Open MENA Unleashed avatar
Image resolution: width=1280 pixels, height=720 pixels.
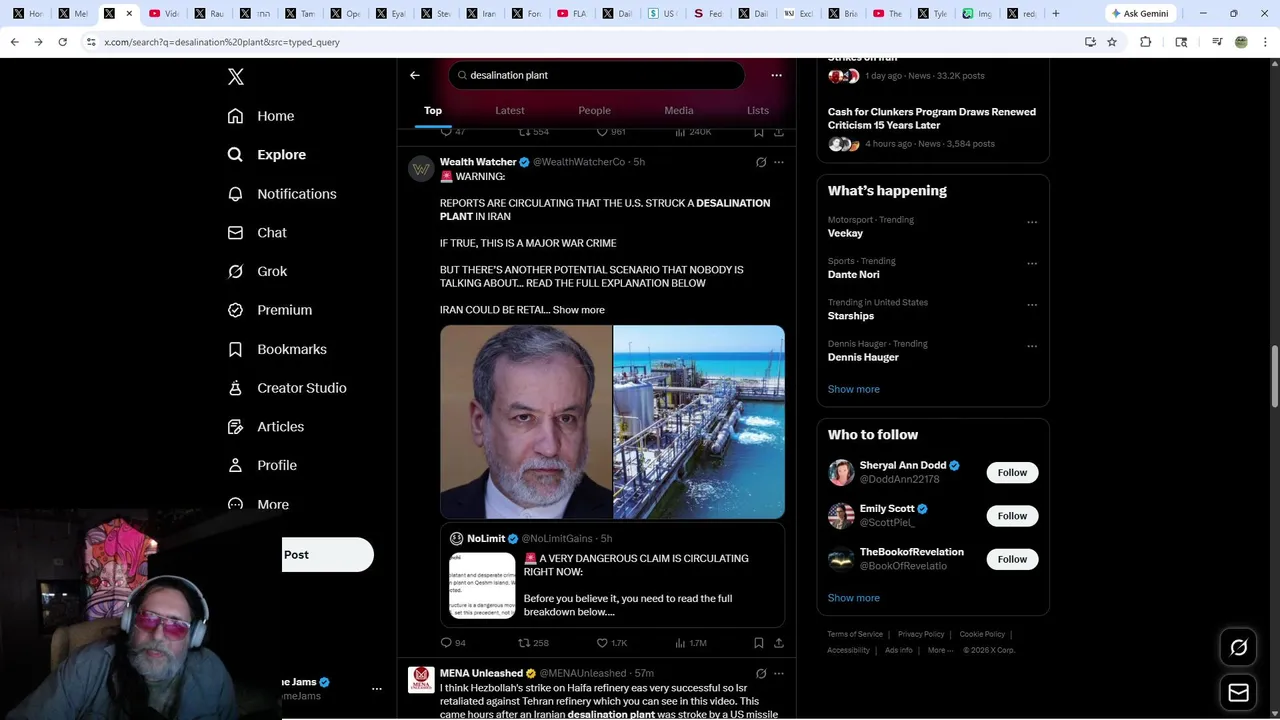(x=421, y=680)
